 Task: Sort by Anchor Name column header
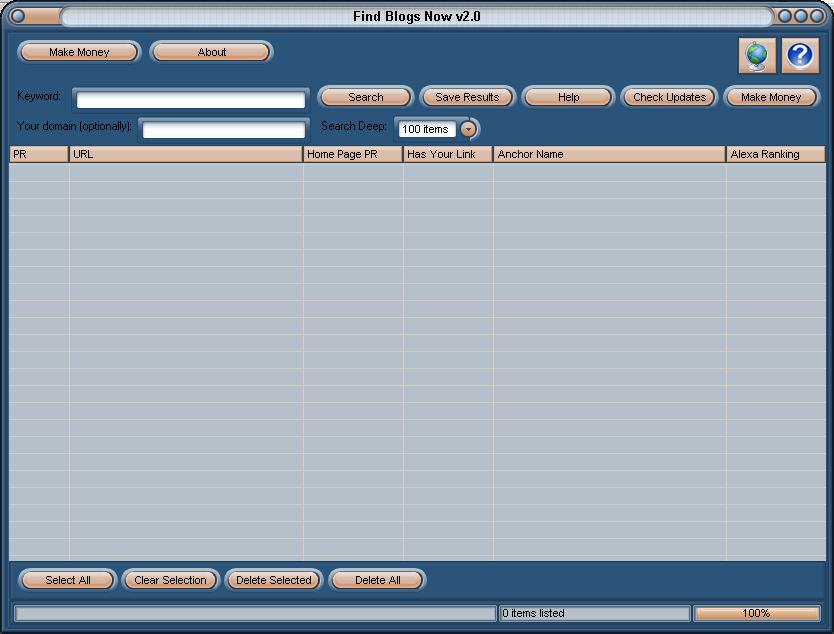pyautogui.click(x=610, y=154)
